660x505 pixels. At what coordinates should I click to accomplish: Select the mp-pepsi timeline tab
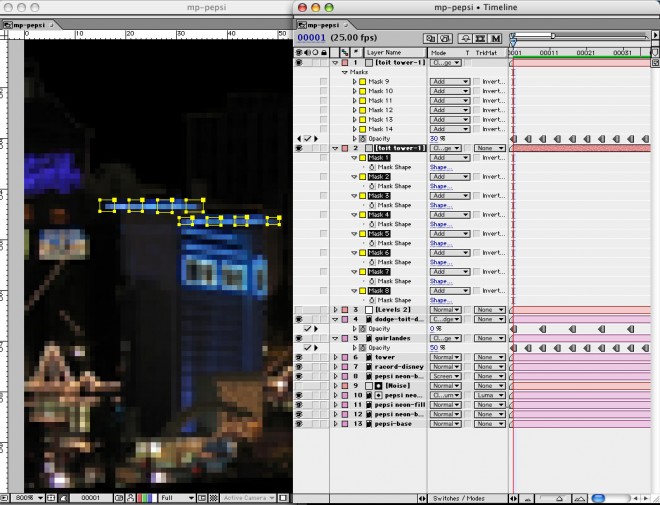(322, 24)
